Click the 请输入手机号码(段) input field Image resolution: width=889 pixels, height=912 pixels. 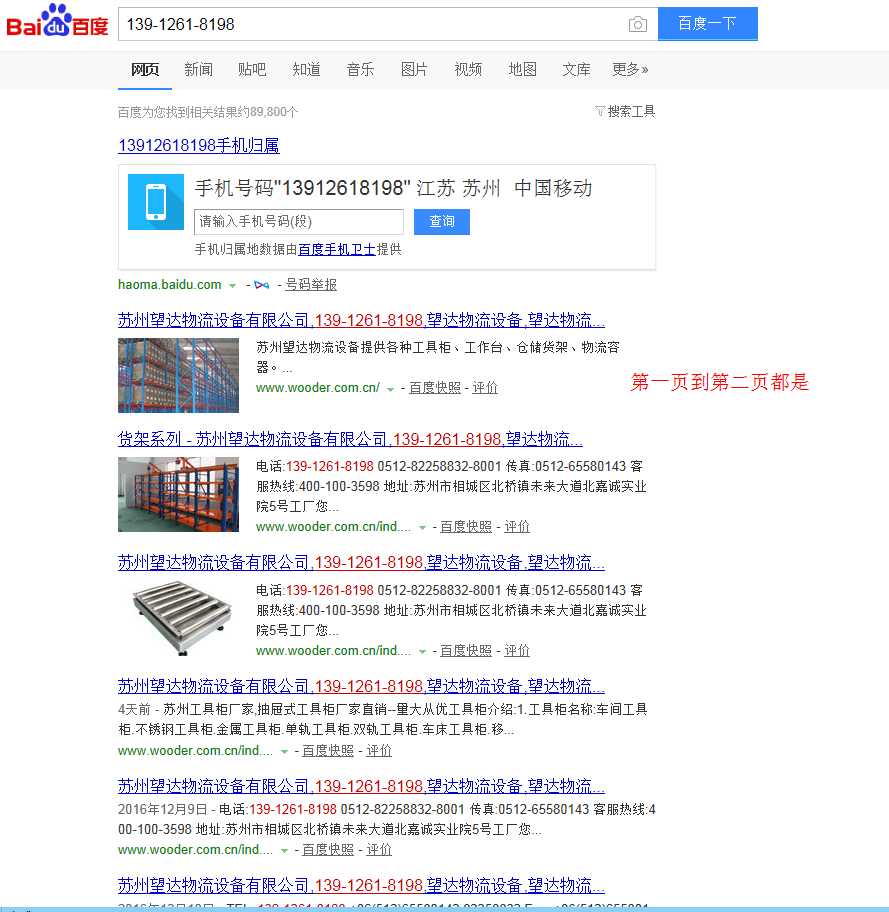[299, 222]
